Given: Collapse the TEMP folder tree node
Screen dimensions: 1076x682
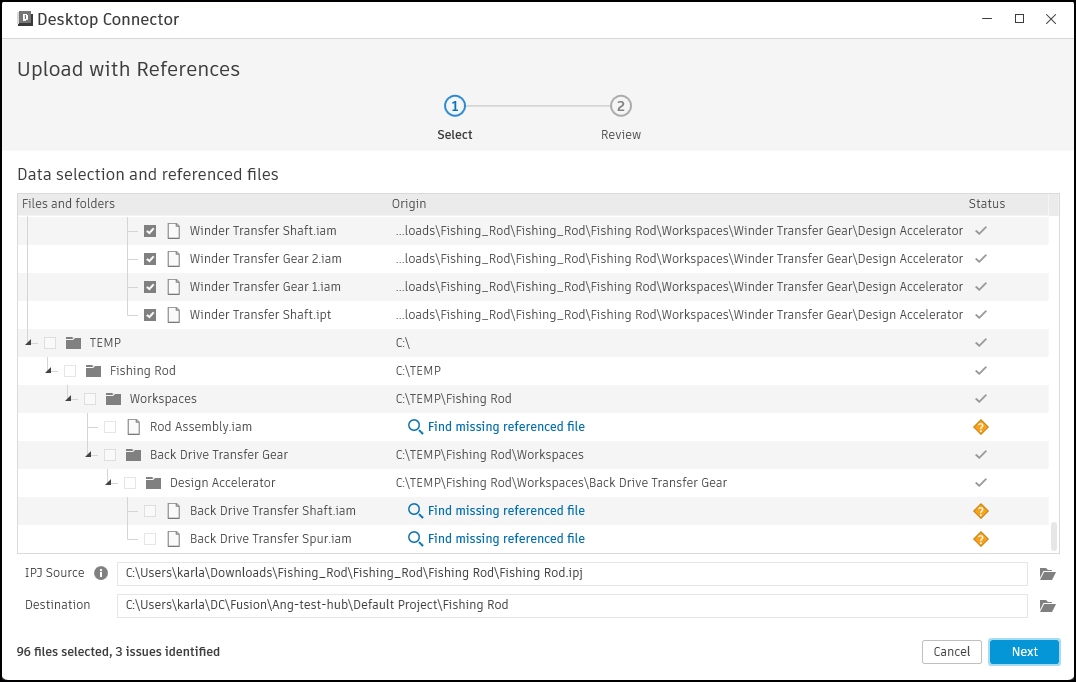Looking at the screenshot, I should tap(29, 343).
